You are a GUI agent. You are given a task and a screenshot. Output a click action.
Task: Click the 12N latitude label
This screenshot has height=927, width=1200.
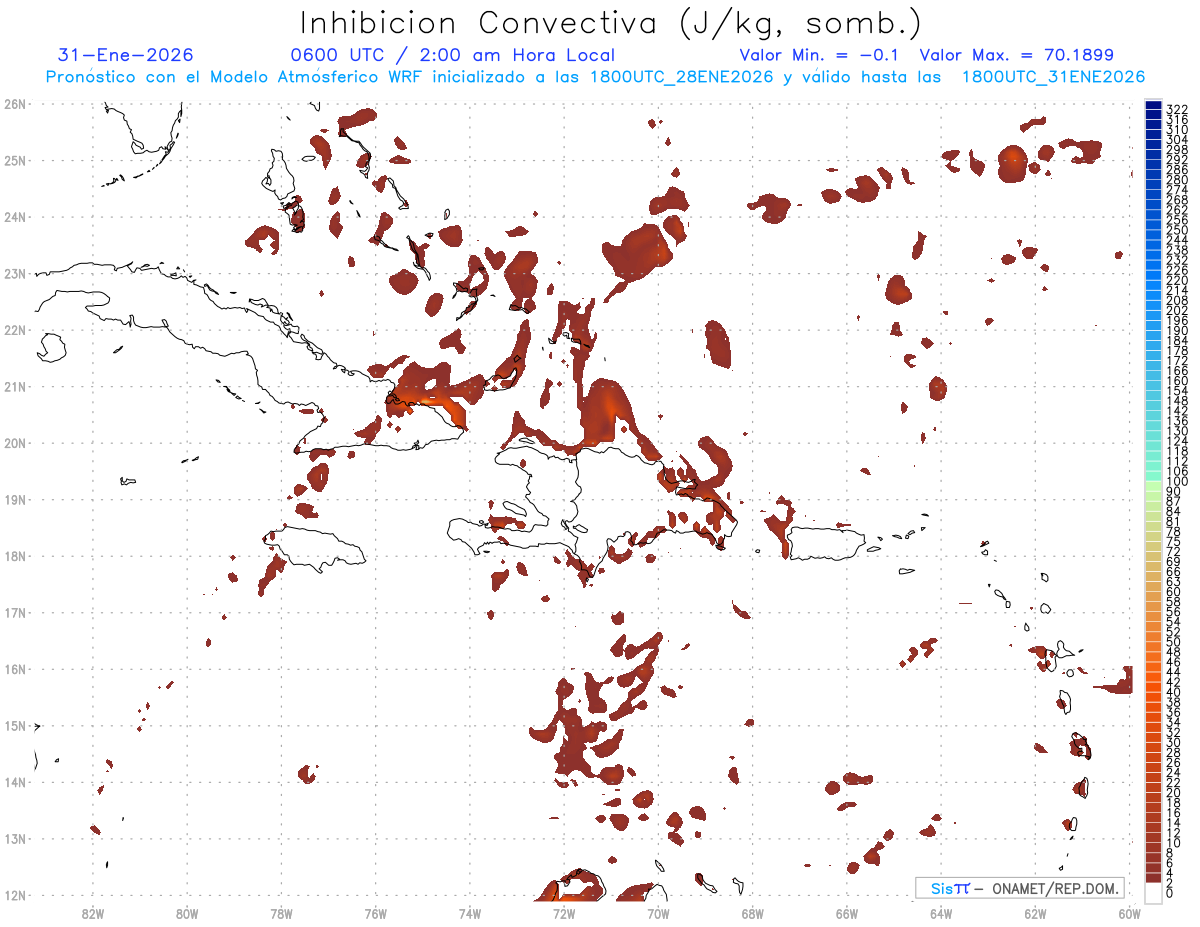click(15, 895)
